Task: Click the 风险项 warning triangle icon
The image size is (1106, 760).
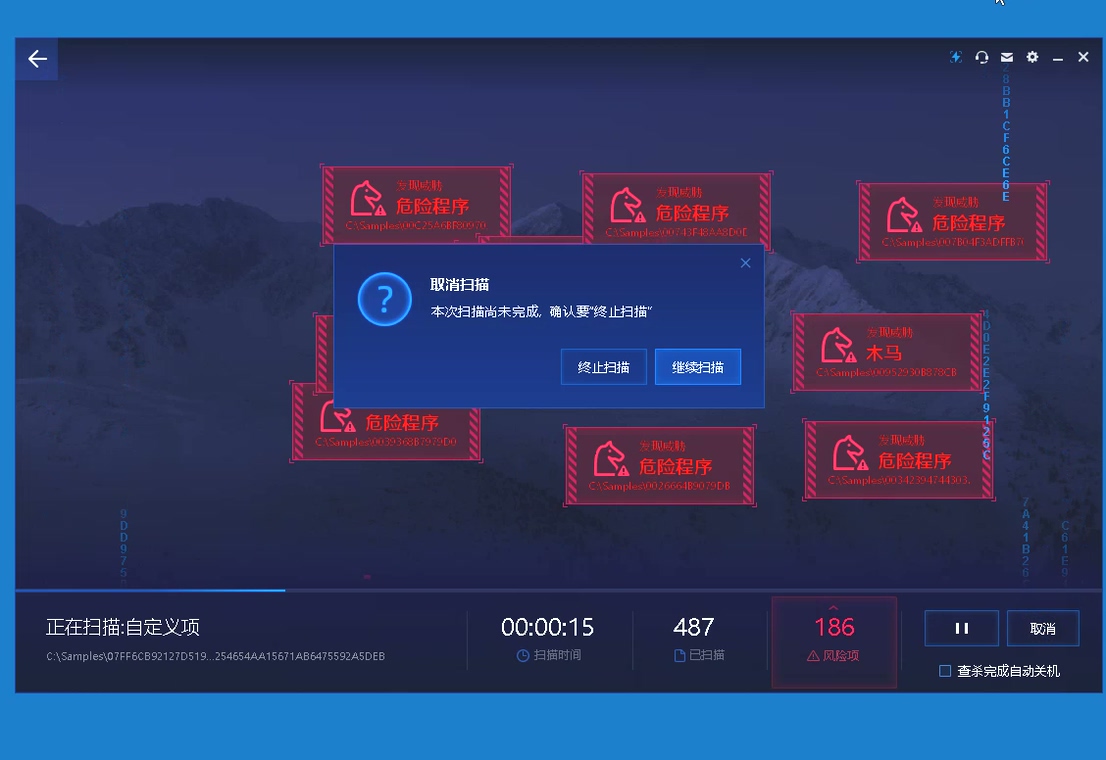Action: pyautogui.click(x=813, y=656)
